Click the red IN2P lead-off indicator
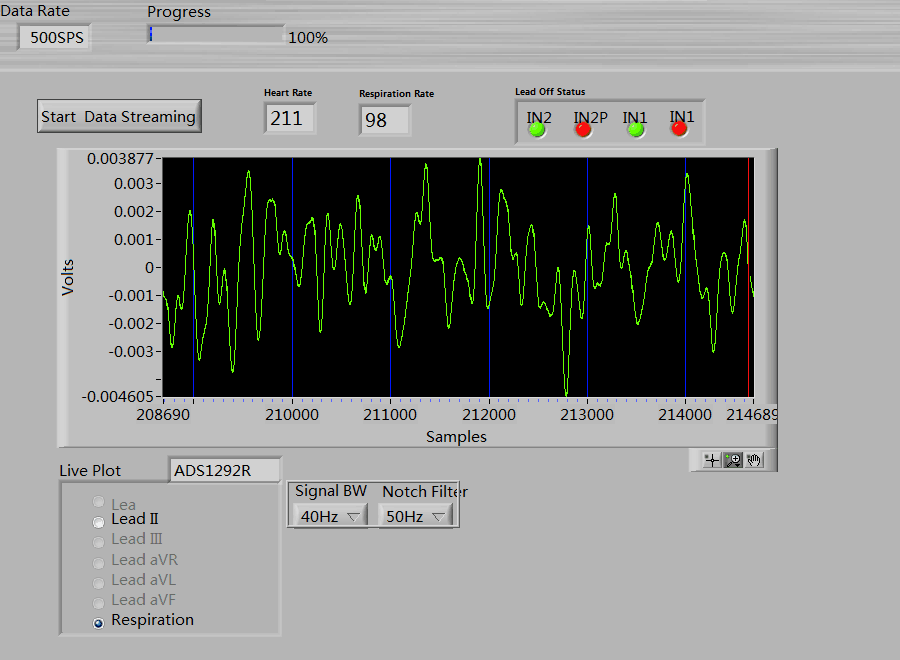This screenshot has width=900, height=660. pos(583,130)
